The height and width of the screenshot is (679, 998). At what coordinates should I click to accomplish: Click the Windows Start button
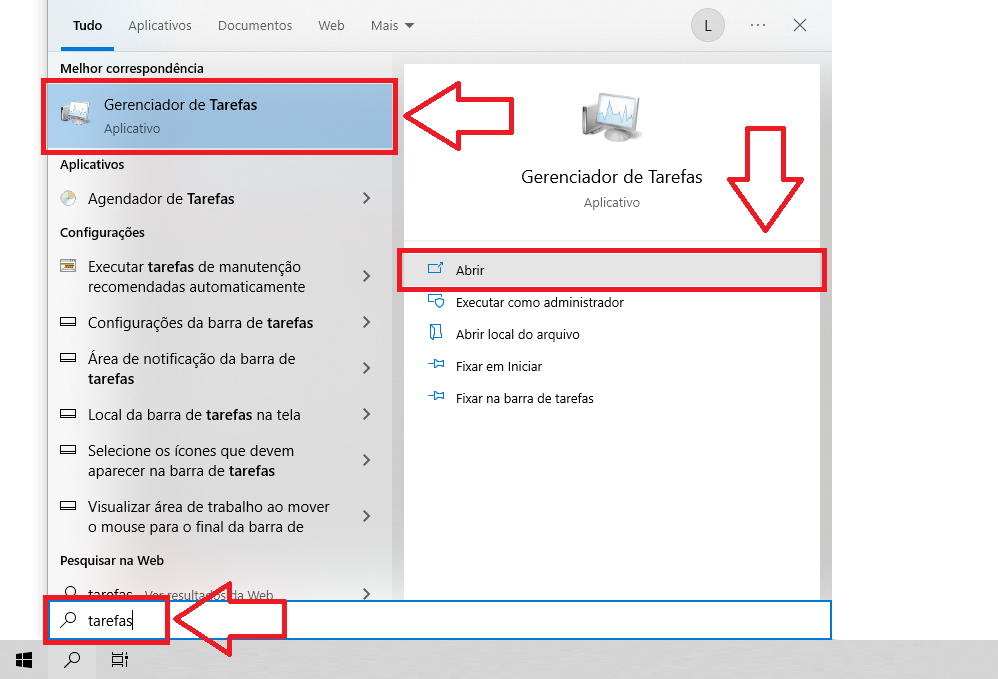click(x=24, y=659)
